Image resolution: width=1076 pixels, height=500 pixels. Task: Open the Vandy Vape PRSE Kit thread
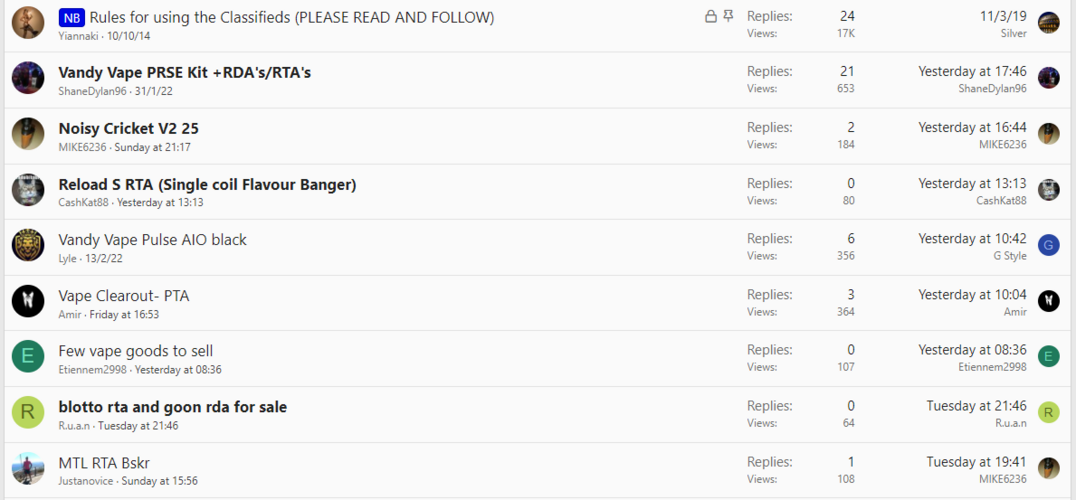(x=185, y=73)
